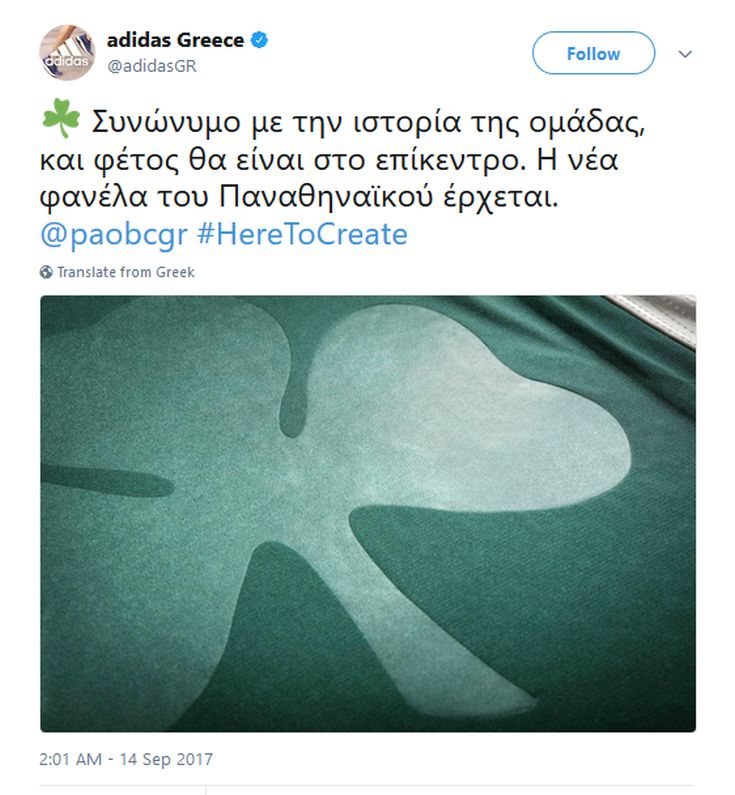Open the @paobcgr mention
The image size is (735, 795).
coord(114,235)
